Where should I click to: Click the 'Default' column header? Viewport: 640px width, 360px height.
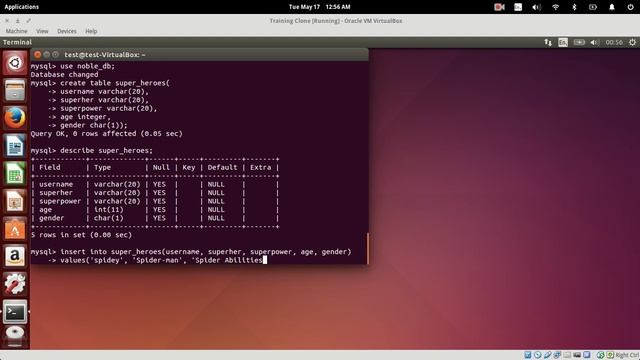click(222, 167)
